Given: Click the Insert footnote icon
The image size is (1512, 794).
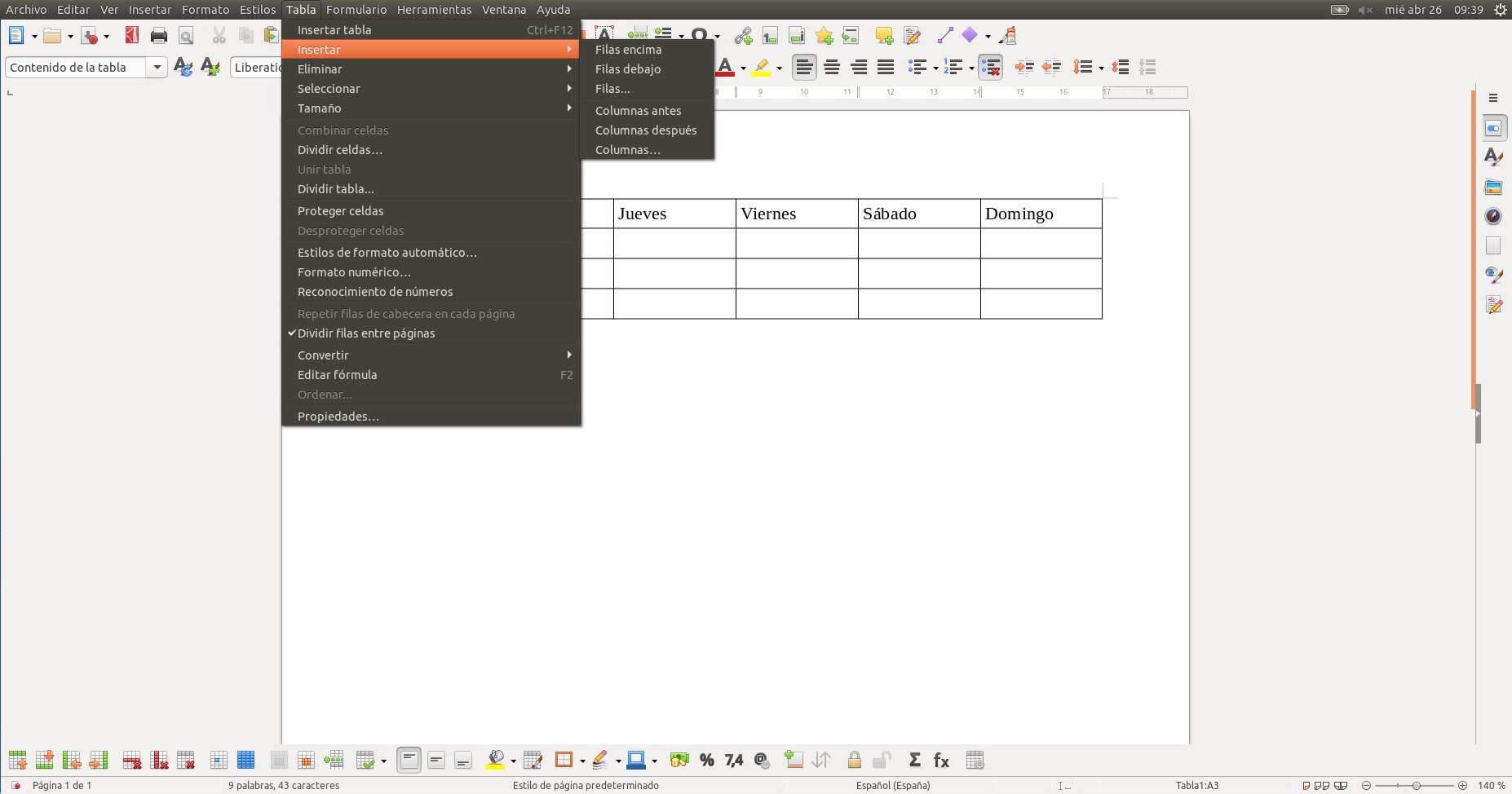Looking at the screenshot, I should 770,36.
